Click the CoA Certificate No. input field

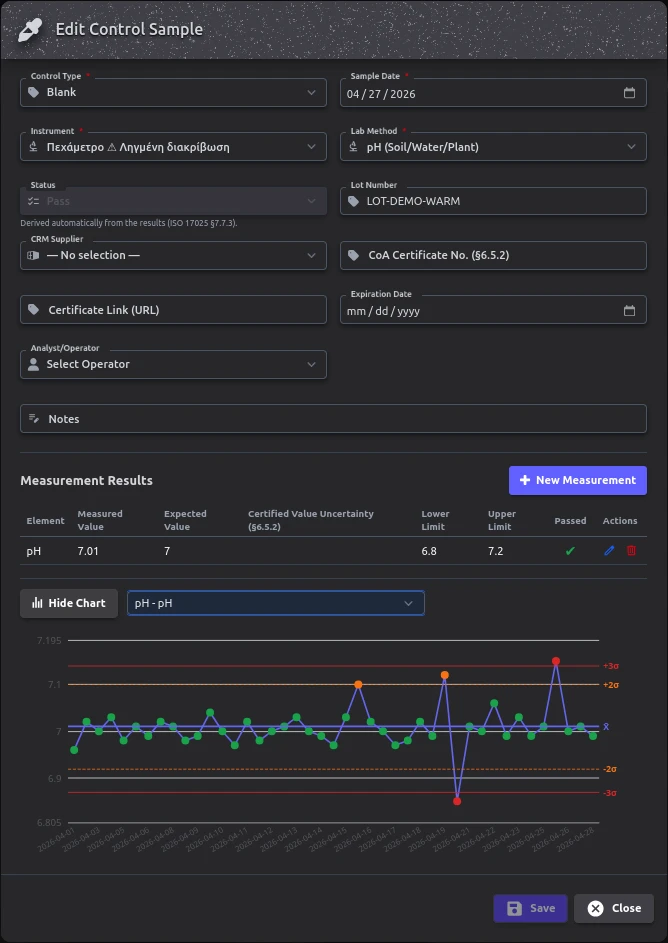(x=493, y=256)
